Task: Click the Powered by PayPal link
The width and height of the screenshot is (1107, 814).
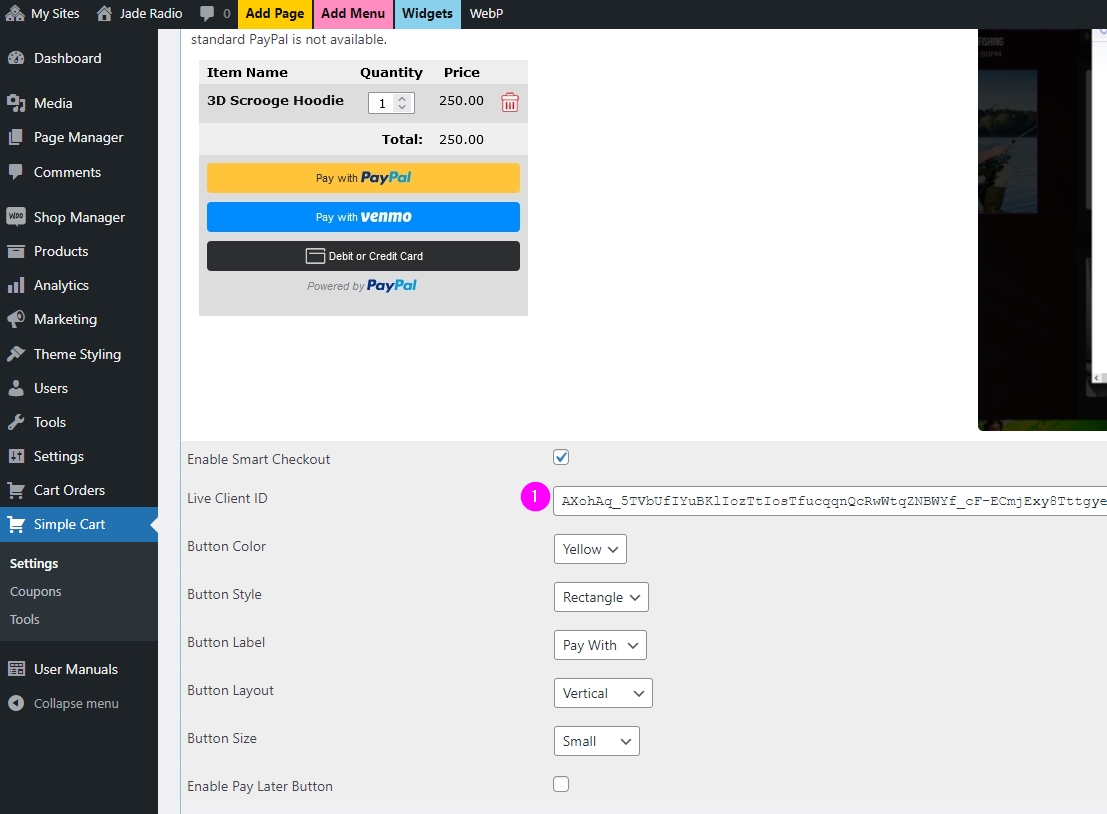Action: (x=361, y=286)
